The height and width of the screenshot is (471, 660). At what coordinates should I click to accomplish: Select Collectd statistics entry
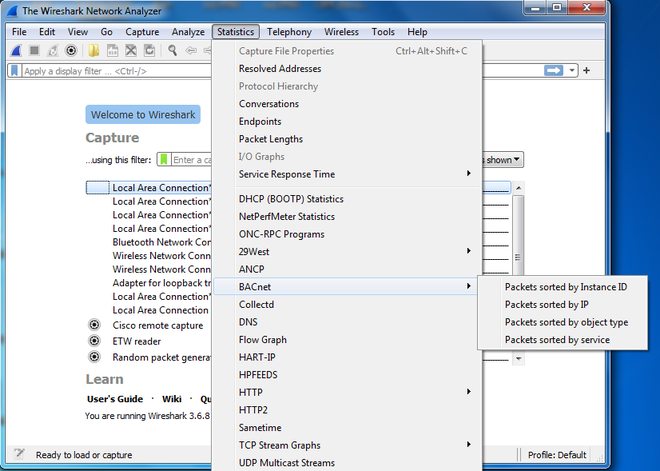[x=347, y=304]
